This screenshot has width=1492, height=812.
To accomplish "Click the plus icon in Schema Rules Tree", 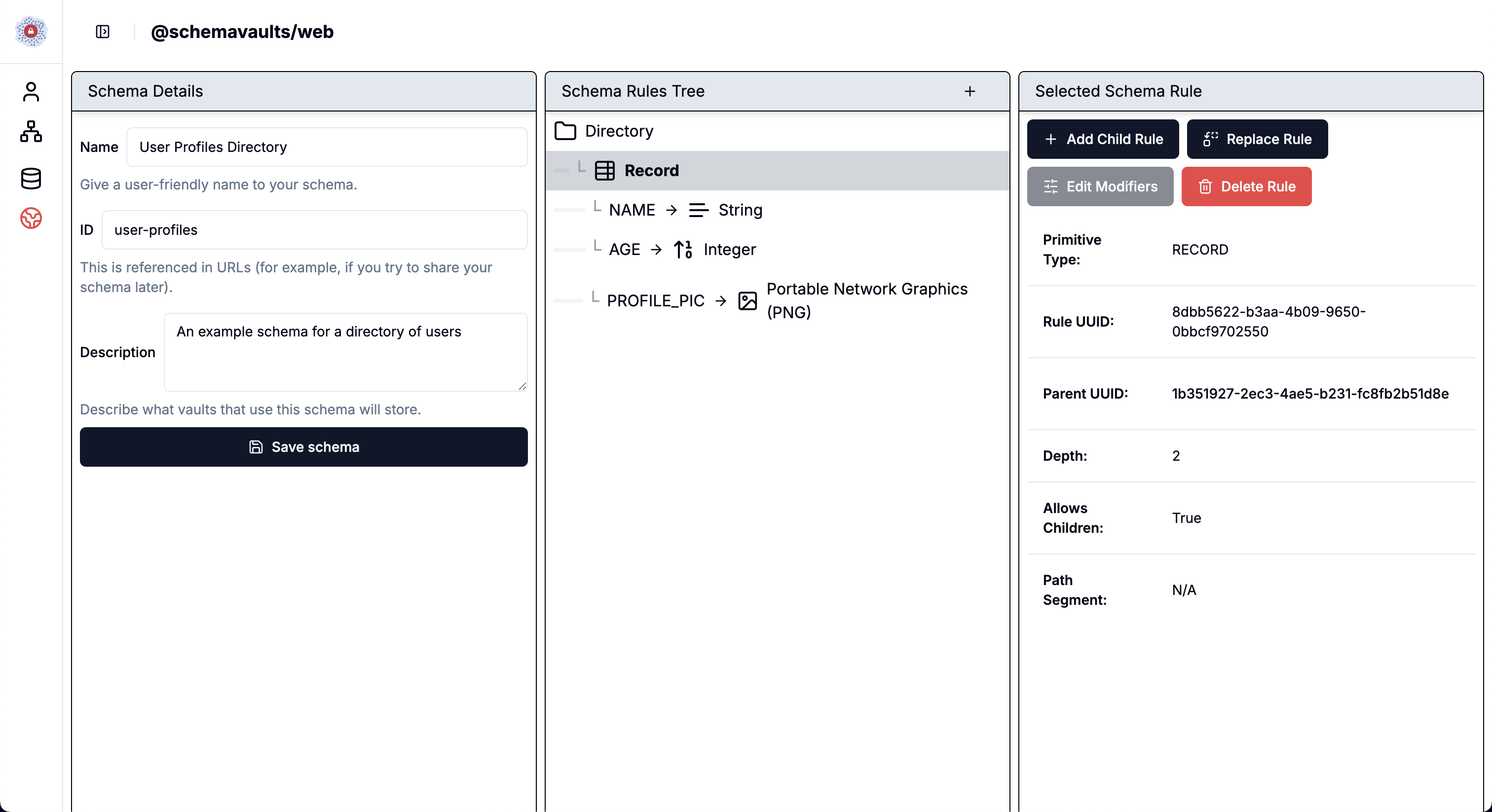I will (x=970, y=91).
